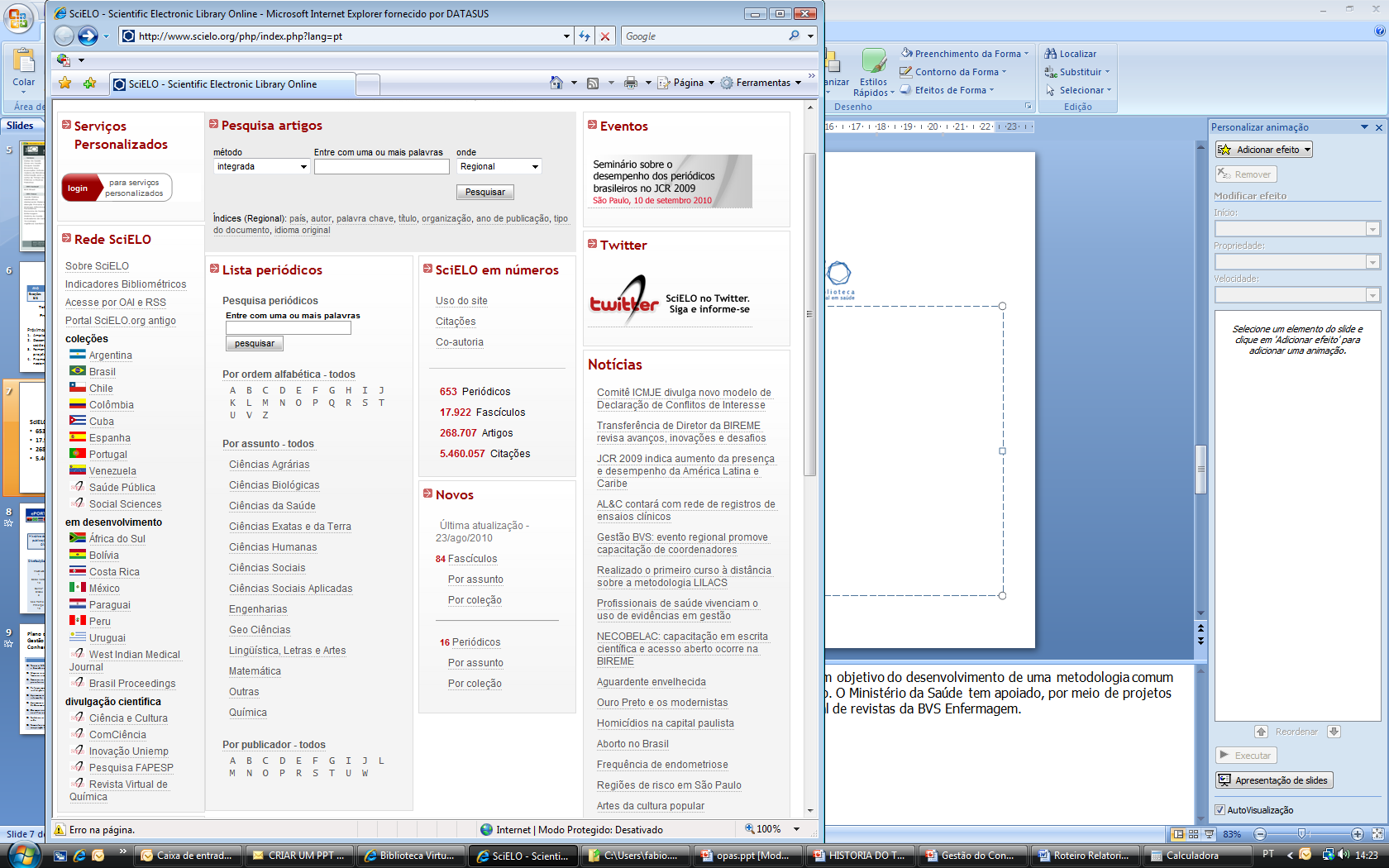This screenshot has height=868, width=1389.
Task: Click the Google search box in IE
Action: pos(703,36)
